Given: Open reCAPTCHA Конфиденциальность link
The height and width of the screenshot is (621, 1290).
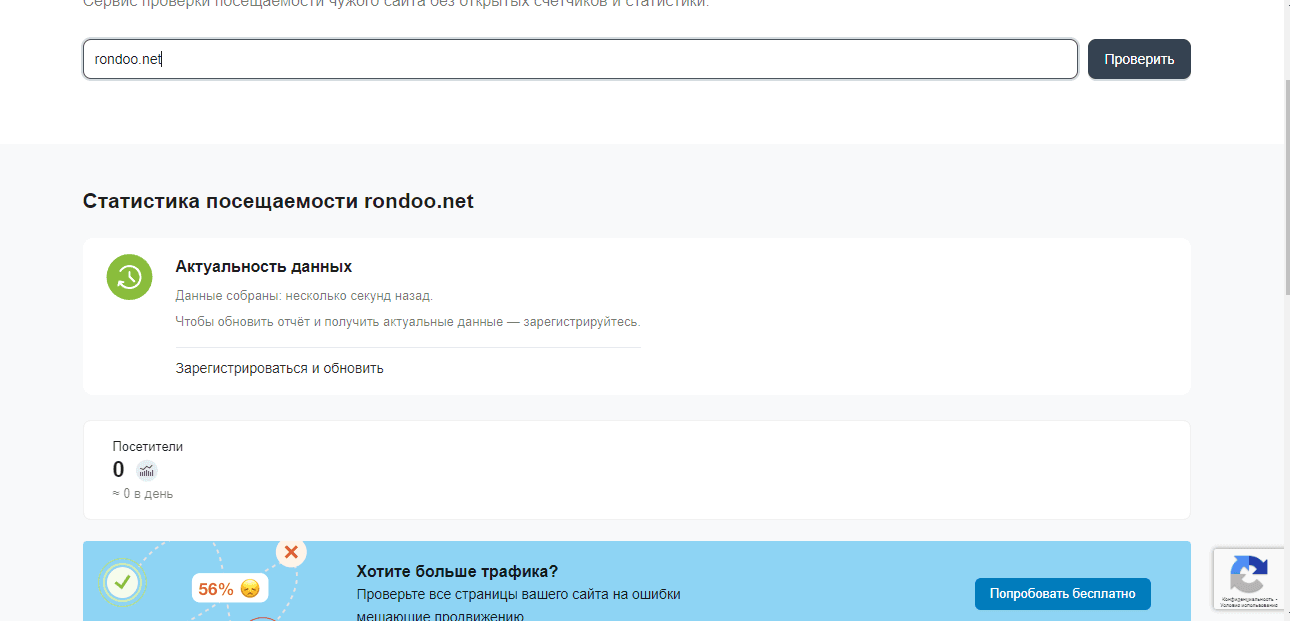Looking at the screenshot, I should click(1244, 598).
